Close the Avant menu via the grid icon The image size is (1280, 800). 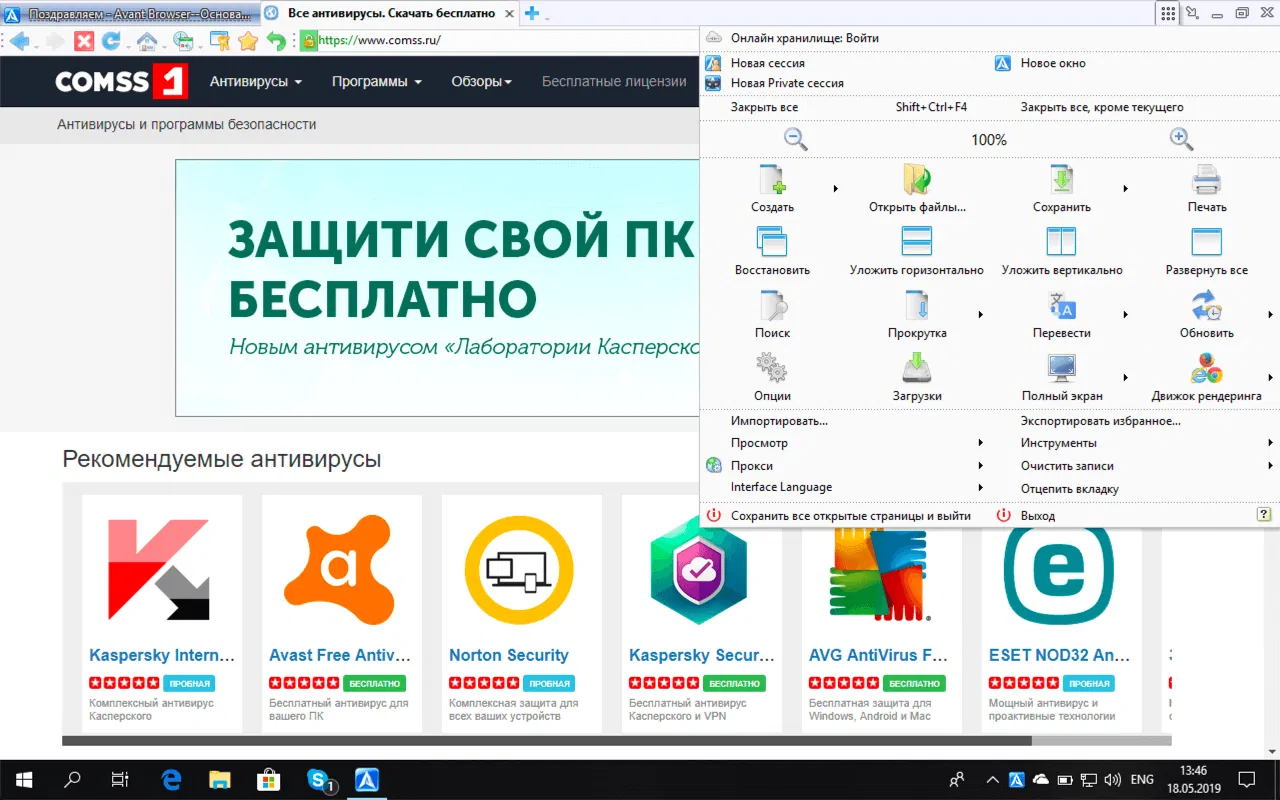(1167, 13)
